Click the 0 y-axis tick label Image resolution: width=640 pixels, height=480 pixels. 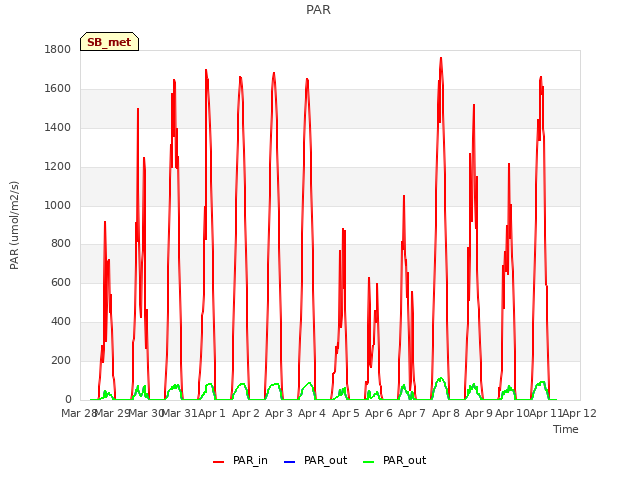coord(68,399)
